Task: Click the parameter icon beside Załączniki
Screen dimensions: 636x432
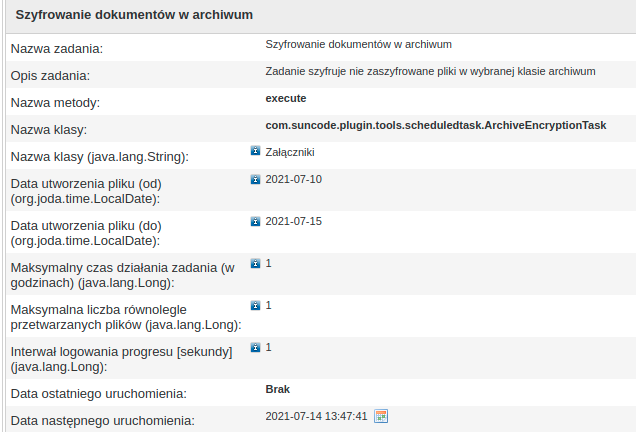Action: (255, 152)
